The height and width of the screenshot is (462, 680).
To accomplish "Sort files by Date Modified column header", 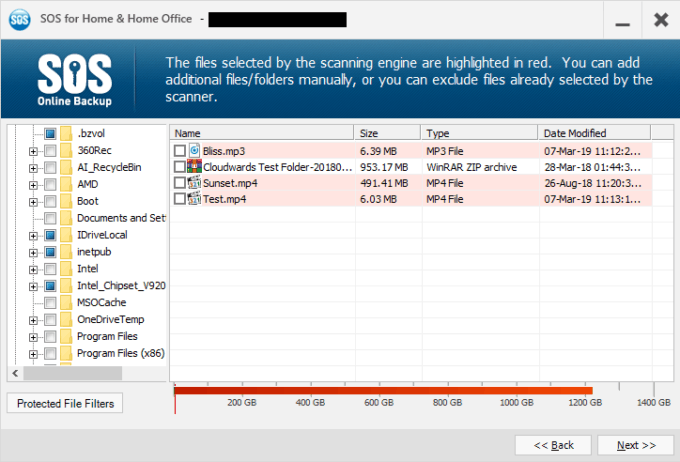I will (595, 133).
